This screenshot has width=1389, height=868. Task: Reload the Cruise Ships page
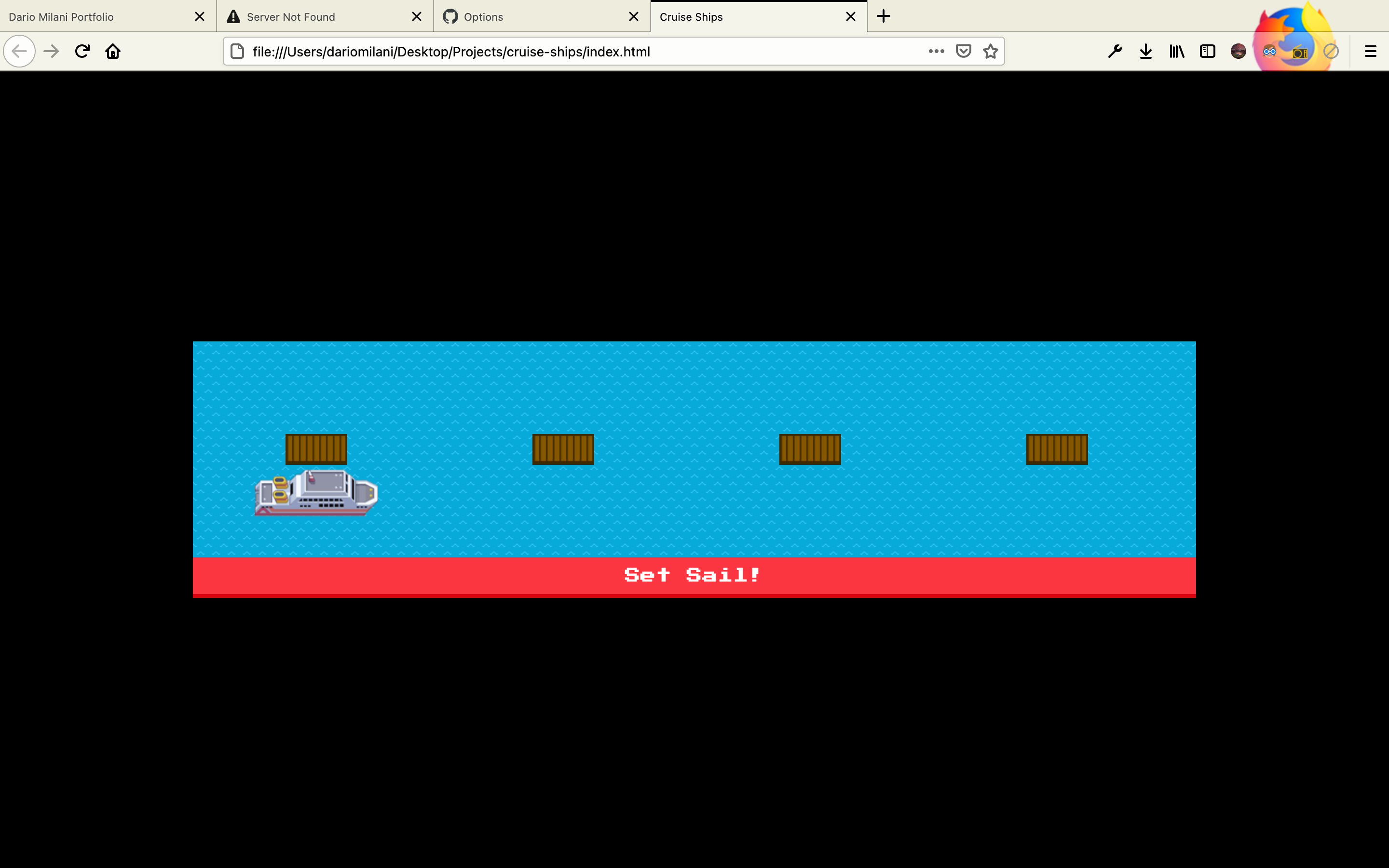click(x=82, y=51)
